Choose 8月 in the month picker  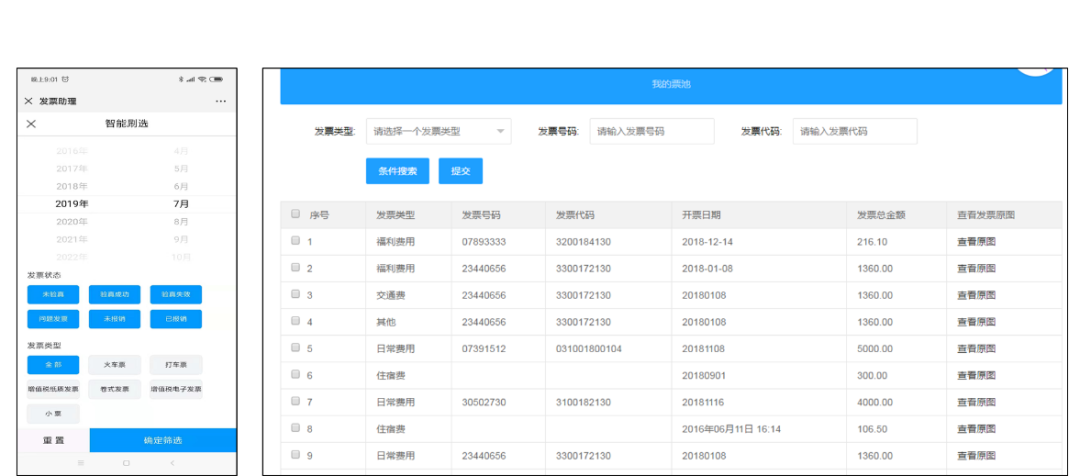181,221
